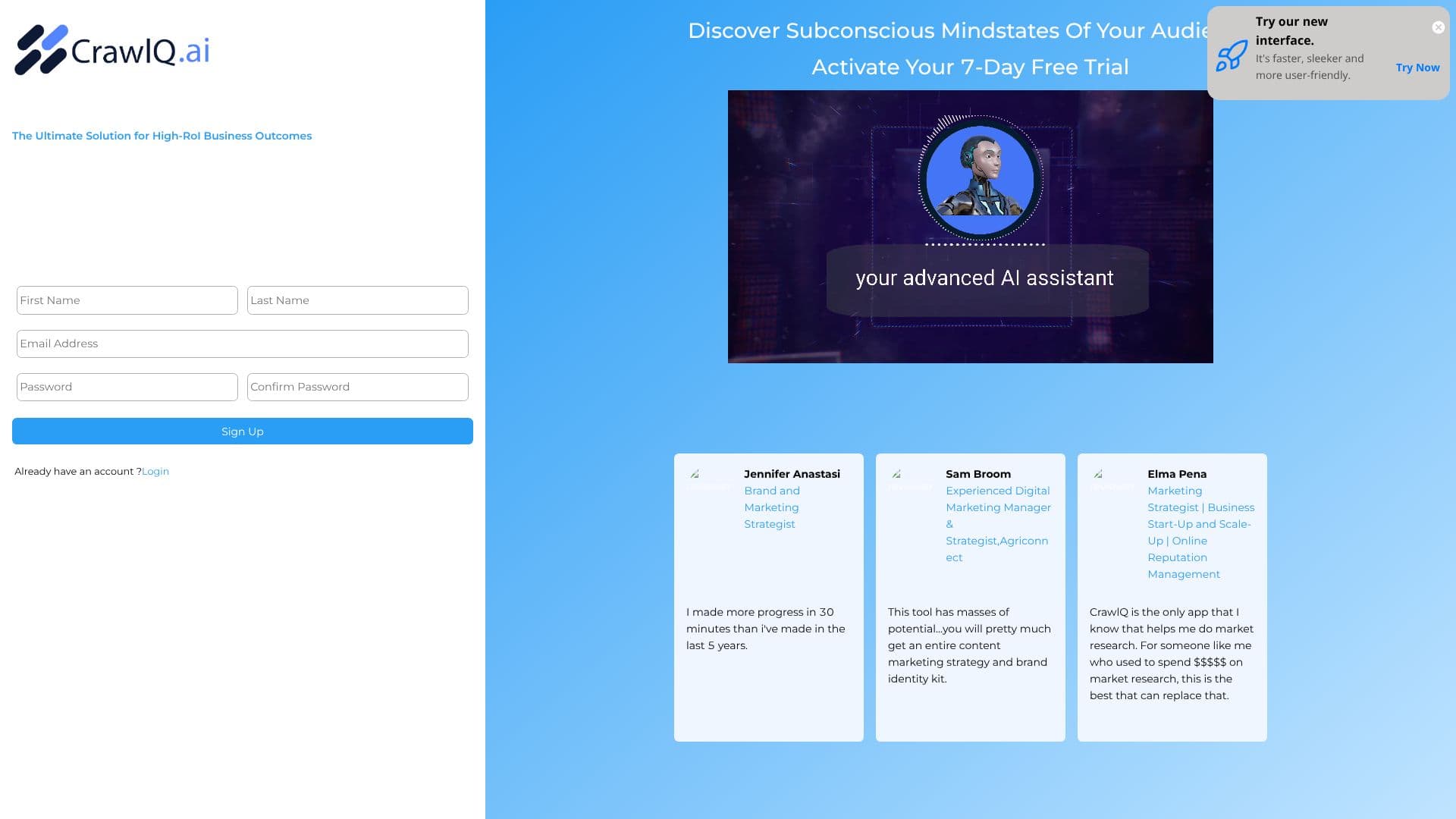Select the name Elma Pena

pyautogui.click(x=1177, y=474)
